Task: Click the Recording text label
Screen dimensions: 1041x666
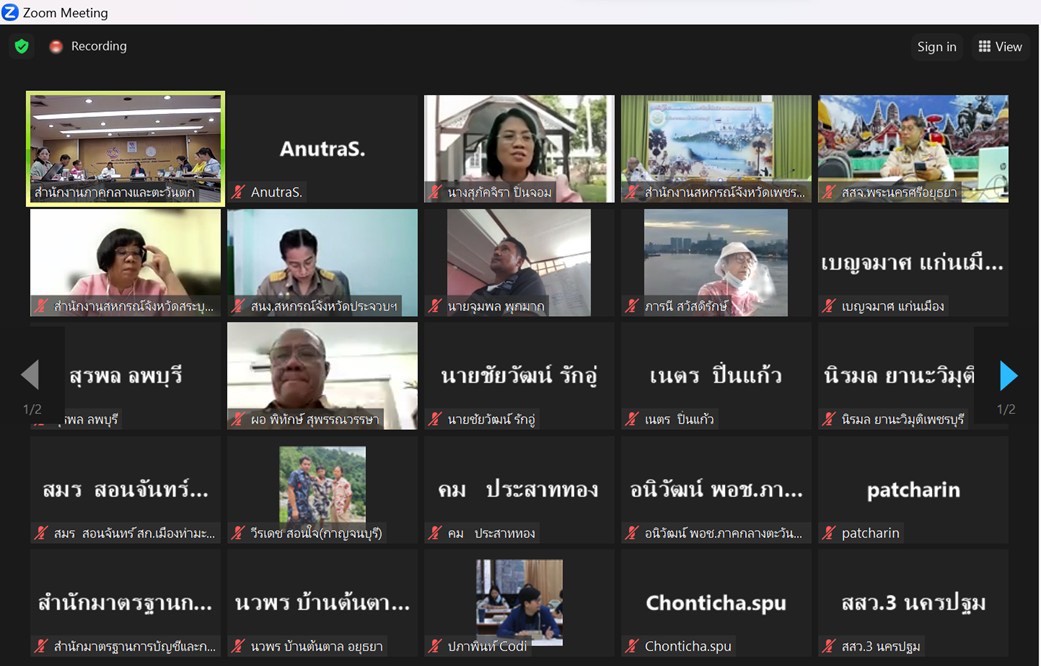Action: click(99, 46)
